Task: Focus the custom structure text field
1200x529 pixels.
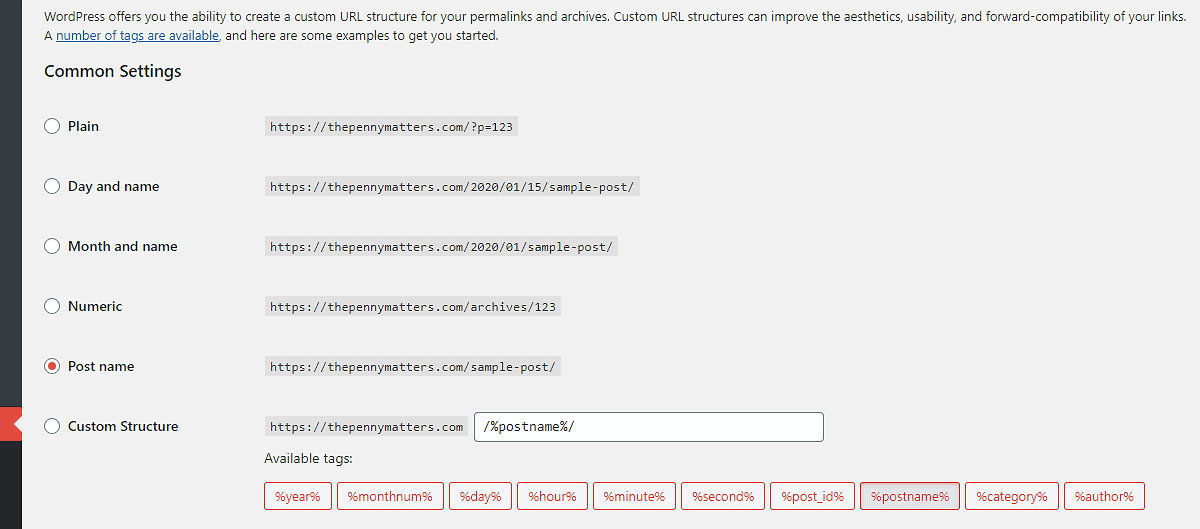Action: click(649, 427)
